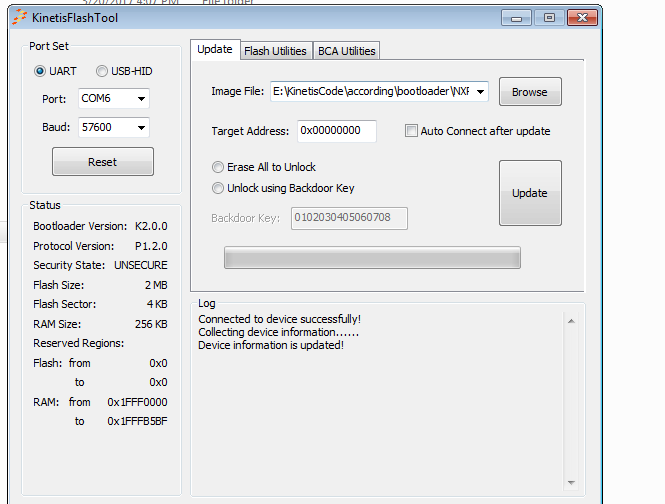
Task: Click the log line 'Collecting device information......'
Action: click(279, 332)
